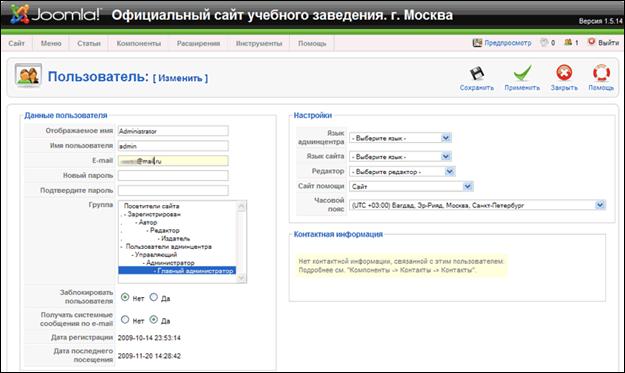625x373 pixels.
Task: Click the logged-in users icon showing 1
Action: pyautogui.click(x=568, y=42)
